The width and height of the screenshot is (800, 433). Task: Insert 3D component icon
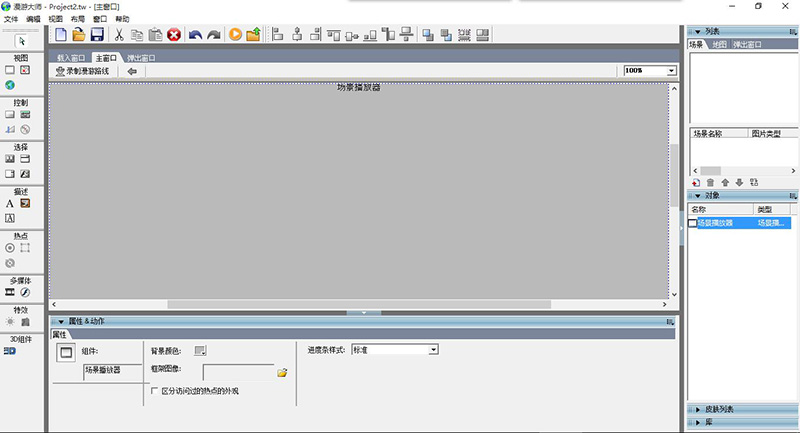10,351
